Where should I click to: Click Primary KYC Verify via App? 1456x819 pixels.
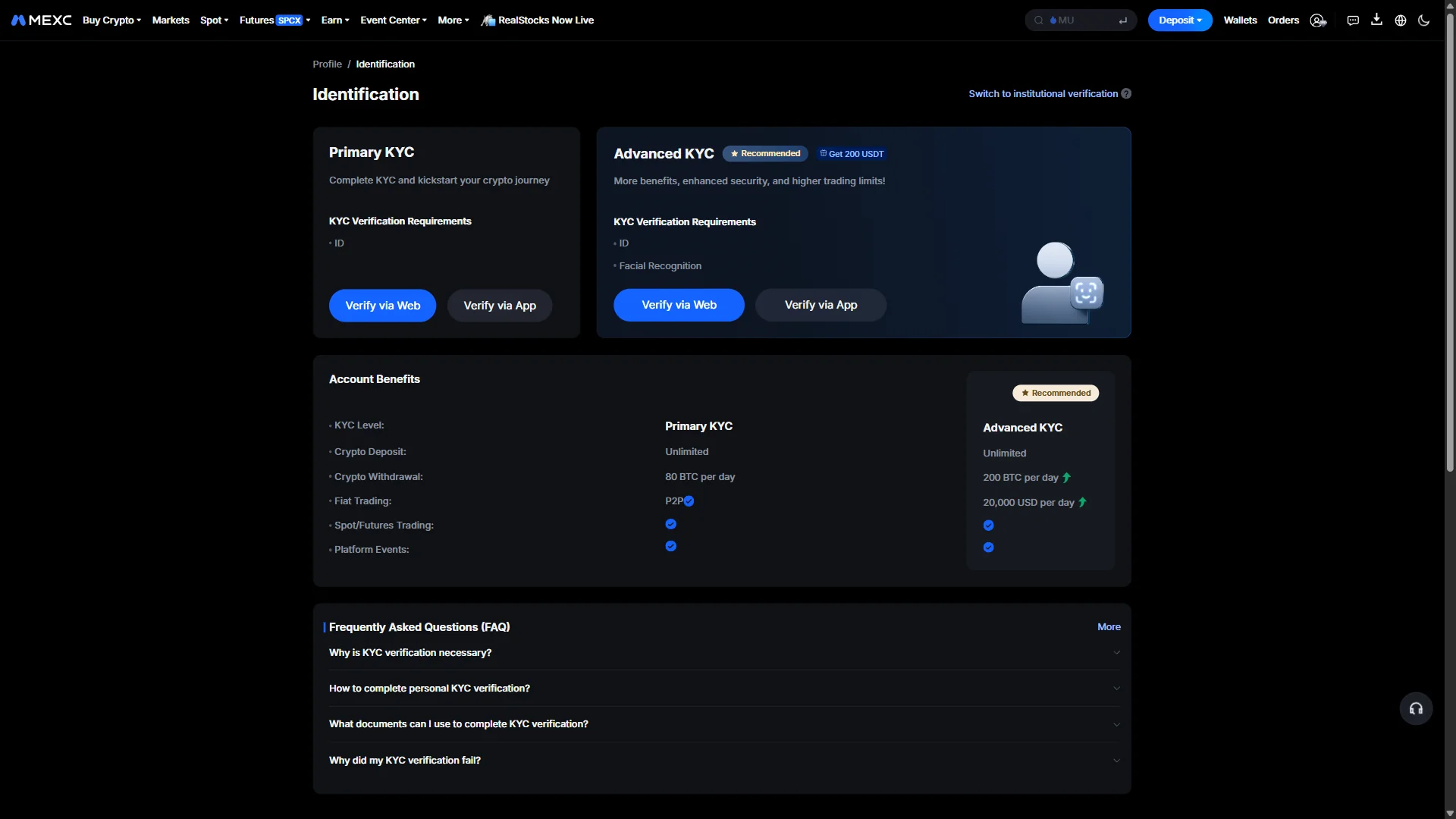pos(500,306)
